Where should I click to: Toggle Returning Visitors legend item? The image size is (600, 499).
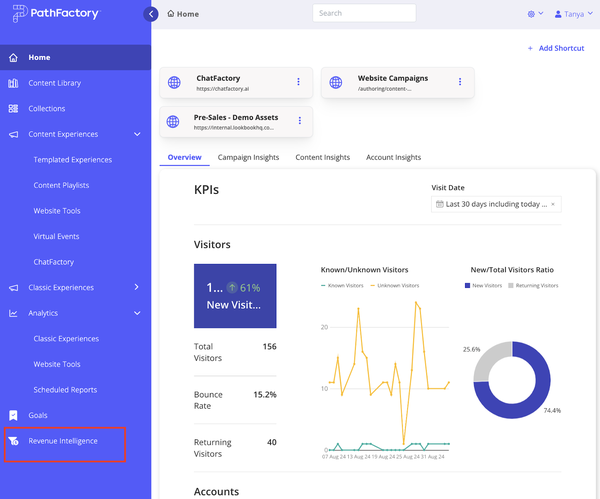pyautogui.click(x=533, y=285)
